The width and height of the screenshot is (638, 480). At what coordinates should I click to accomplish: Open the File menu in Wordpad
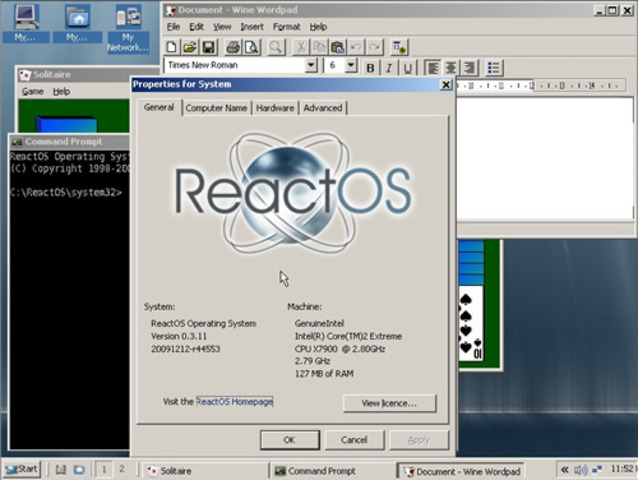[173, 27]
